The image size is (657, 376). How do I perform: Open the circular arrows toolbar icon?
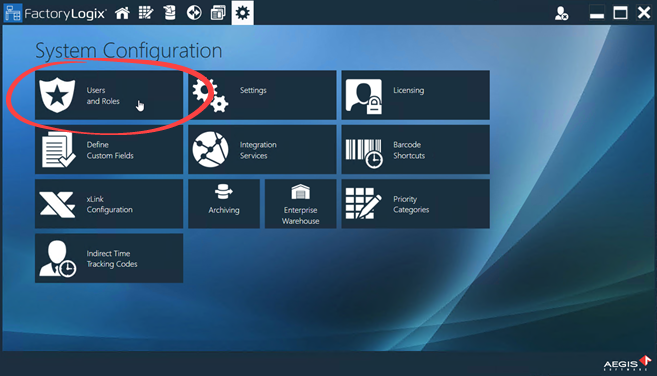[x=194, y=13]
